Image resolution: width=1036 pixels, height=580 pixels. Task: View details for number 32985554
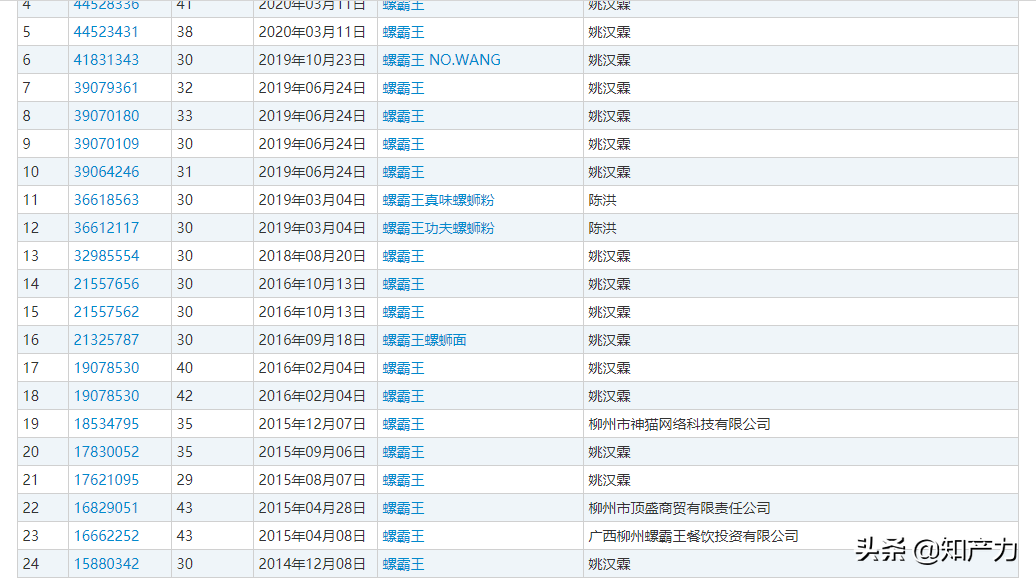coord(106,256)
